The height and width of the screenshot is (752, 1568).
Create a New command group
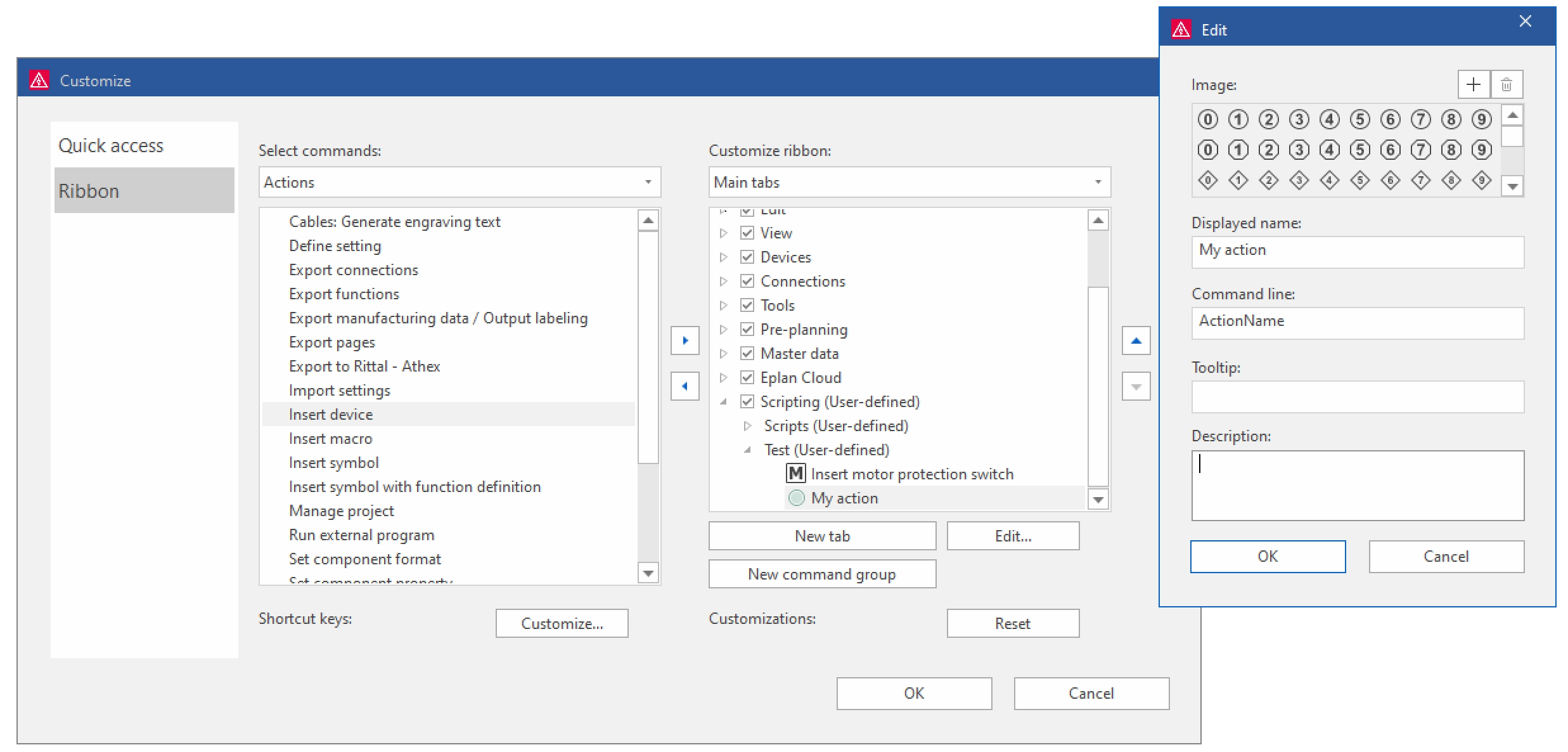(822, 574)
